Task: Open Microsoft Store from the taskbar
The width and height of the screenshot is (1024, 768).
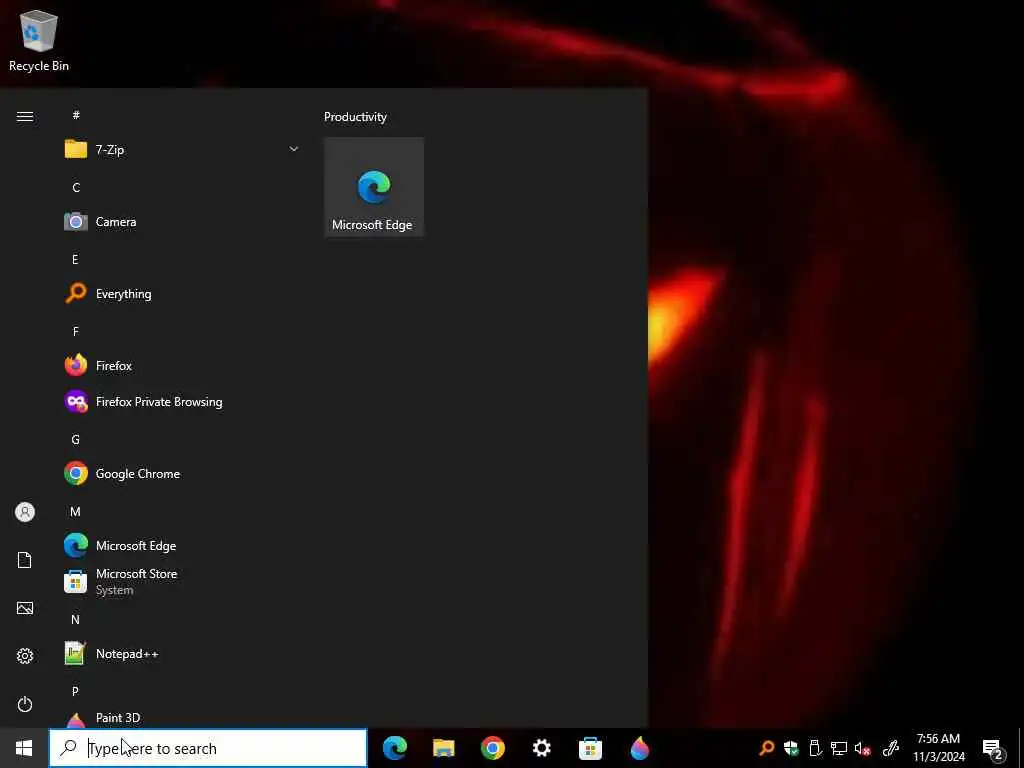Action: coord(590,748)
